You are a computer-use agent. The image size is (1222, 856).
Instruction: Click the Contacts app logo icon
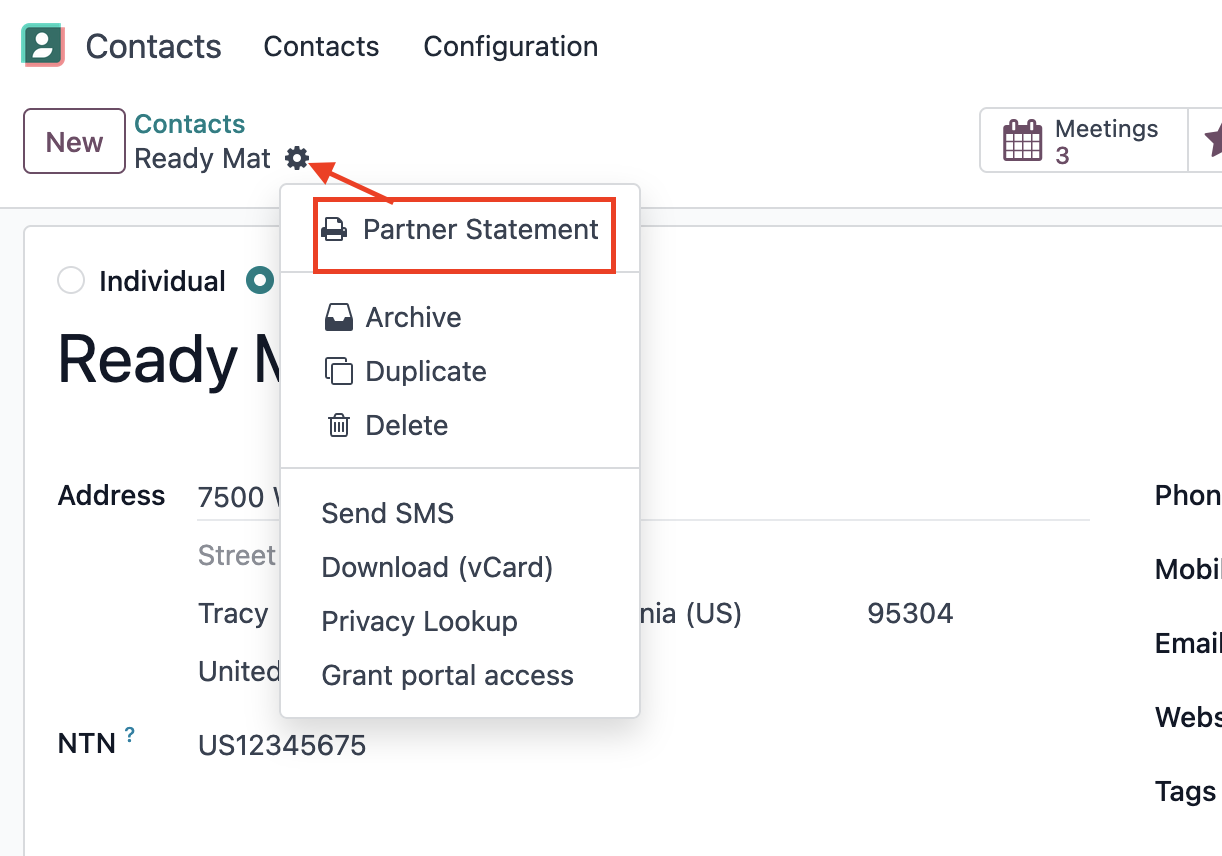coord(43,46)
